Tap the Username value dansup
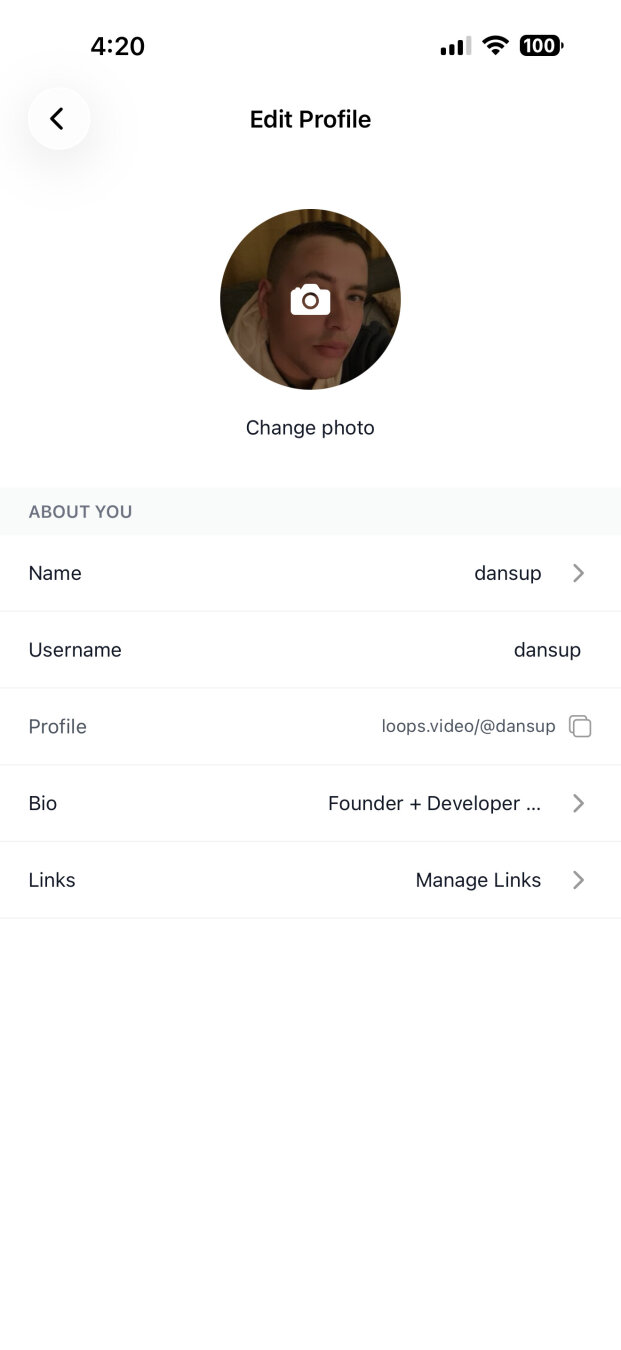Viewport: 621px width, 1350px height. click(x=547, y=650)
